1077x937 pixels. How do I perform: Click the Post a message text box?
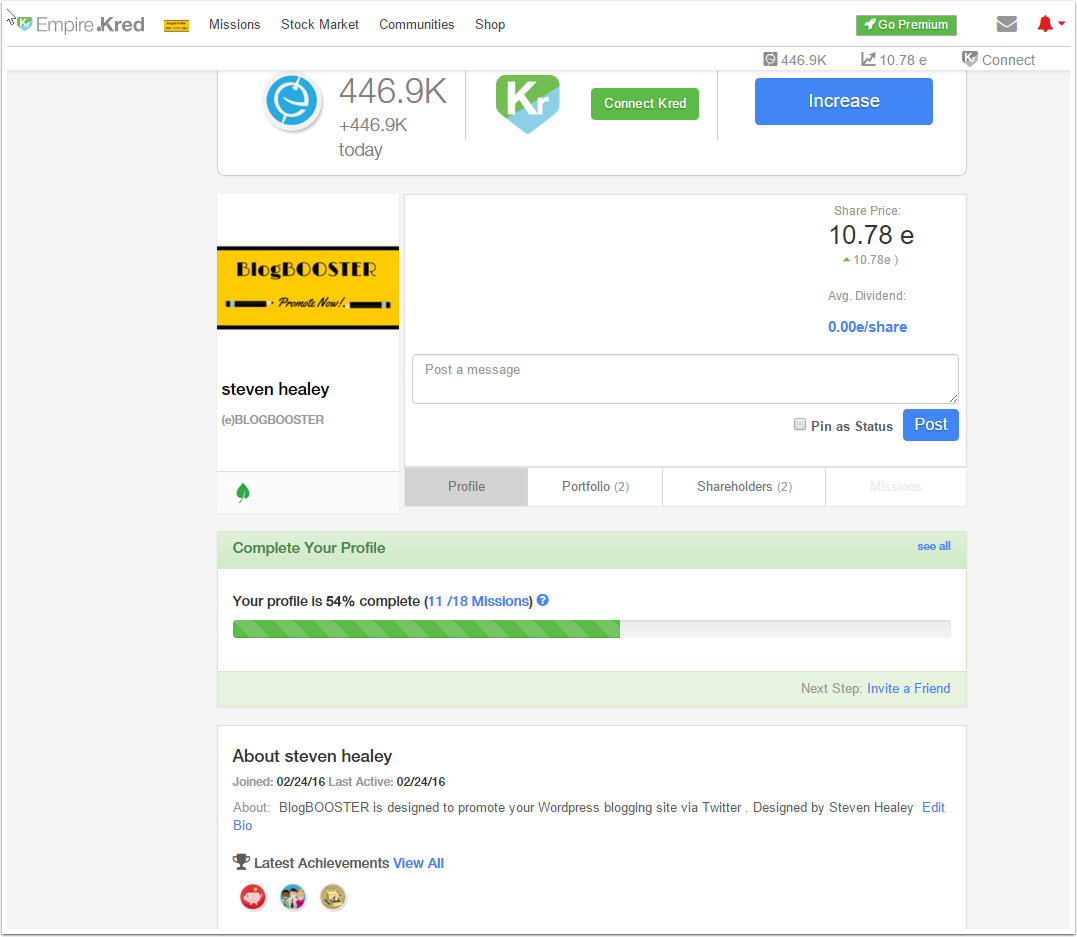(685, 379)
